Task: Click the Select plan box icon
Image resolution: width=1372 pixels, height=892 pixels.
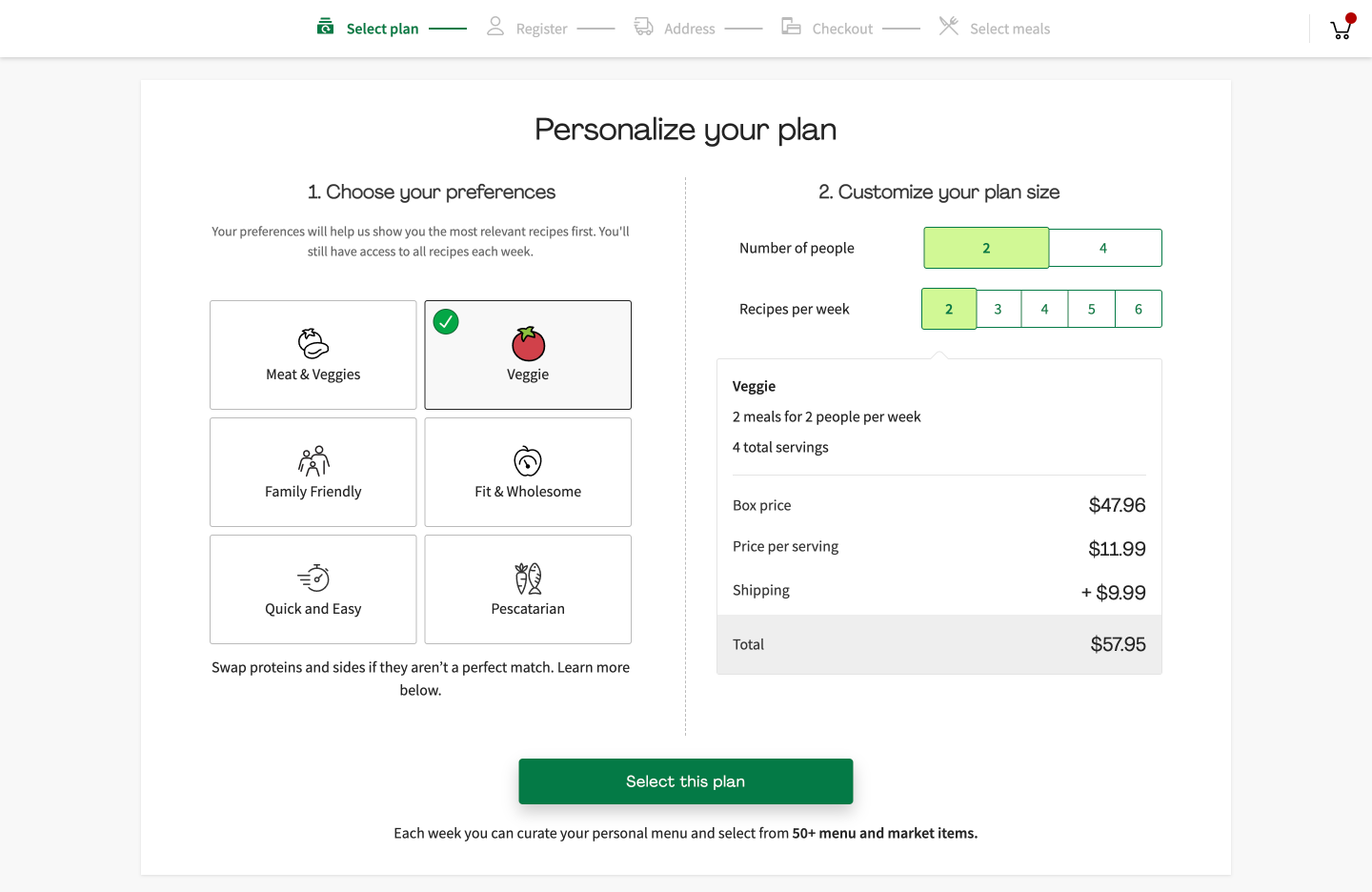Action: (326, 28)
